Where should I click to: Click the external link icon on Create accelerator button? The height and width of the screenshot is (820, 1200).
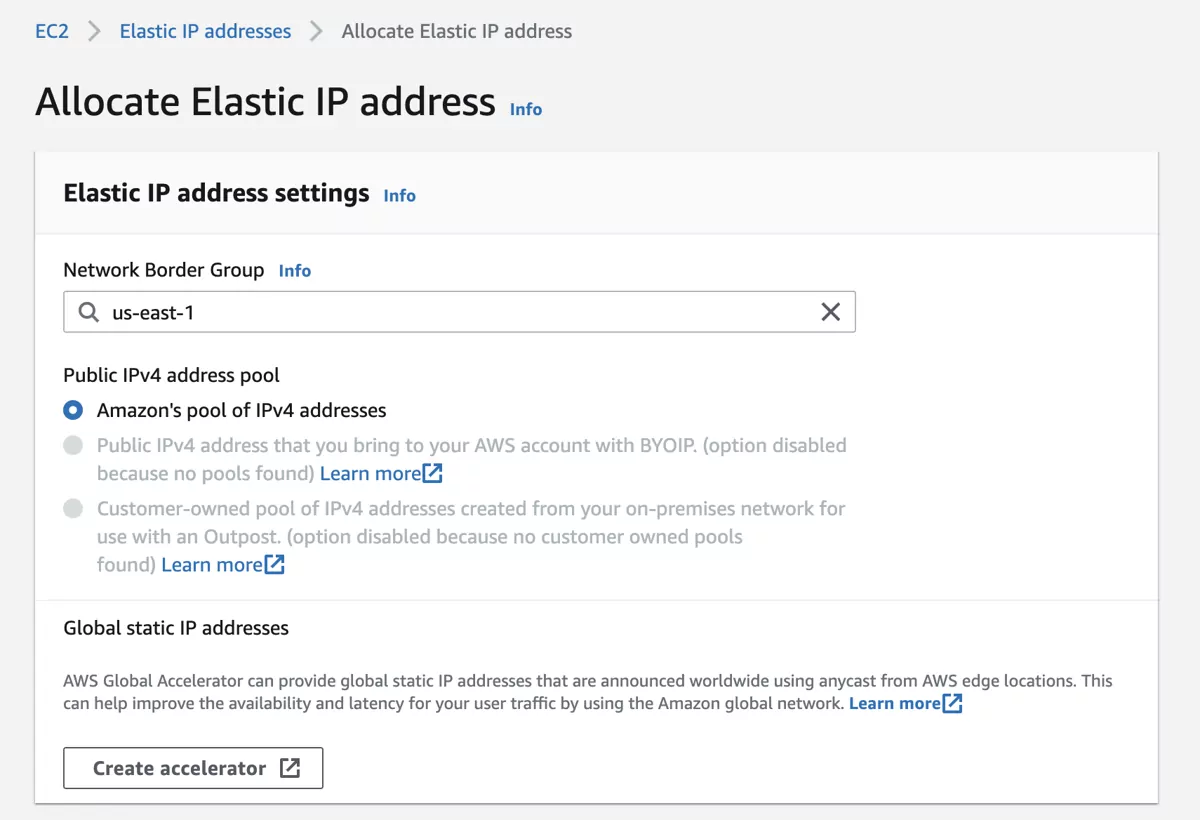point(290,767)
